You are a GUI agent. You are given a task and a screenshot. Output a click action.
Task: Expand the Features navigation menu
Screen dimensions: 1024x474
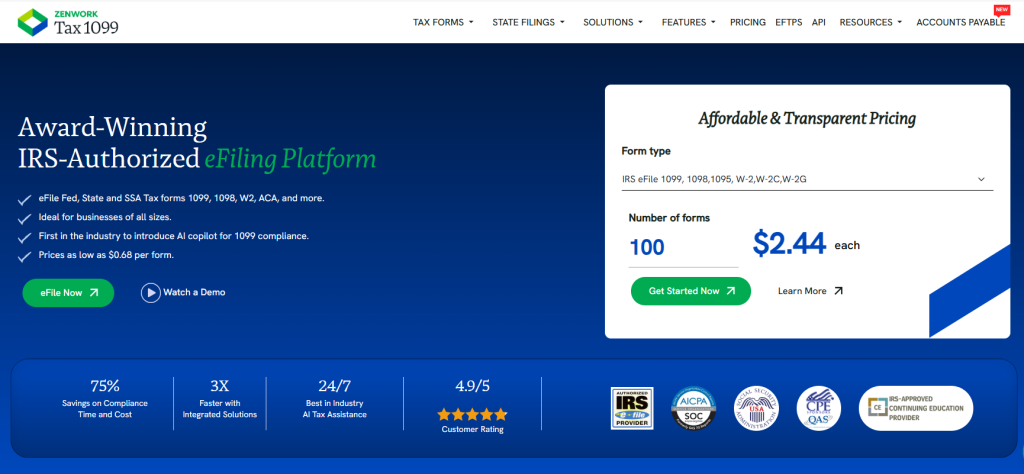click(688, 22)
